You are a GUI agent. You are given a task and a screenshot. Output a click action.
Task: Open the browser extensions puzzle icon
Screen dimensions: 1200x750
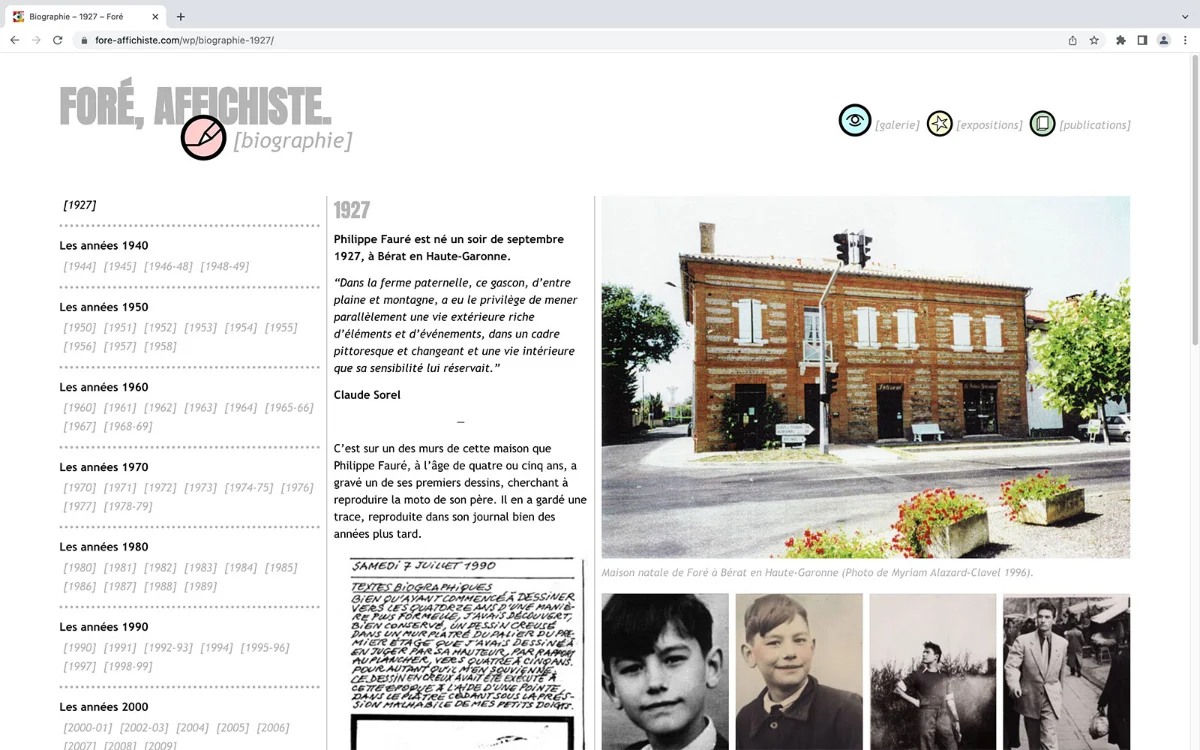coord(1120,40)
